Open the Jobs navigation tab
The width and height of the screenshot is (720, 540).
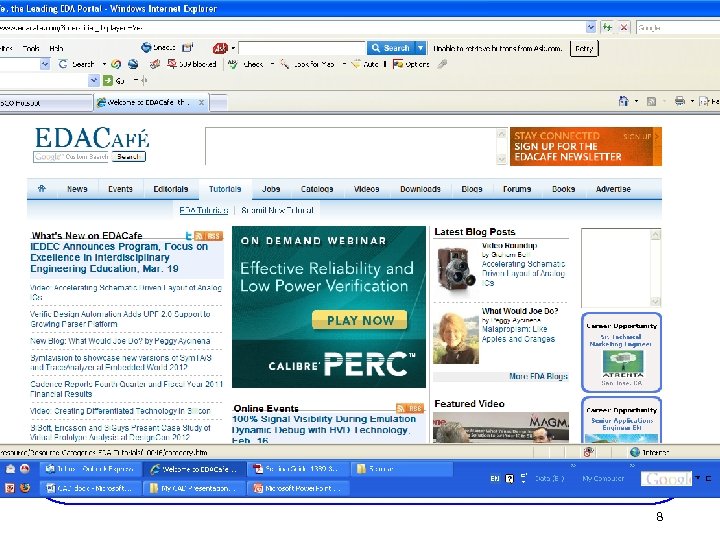tap(271, 189)
